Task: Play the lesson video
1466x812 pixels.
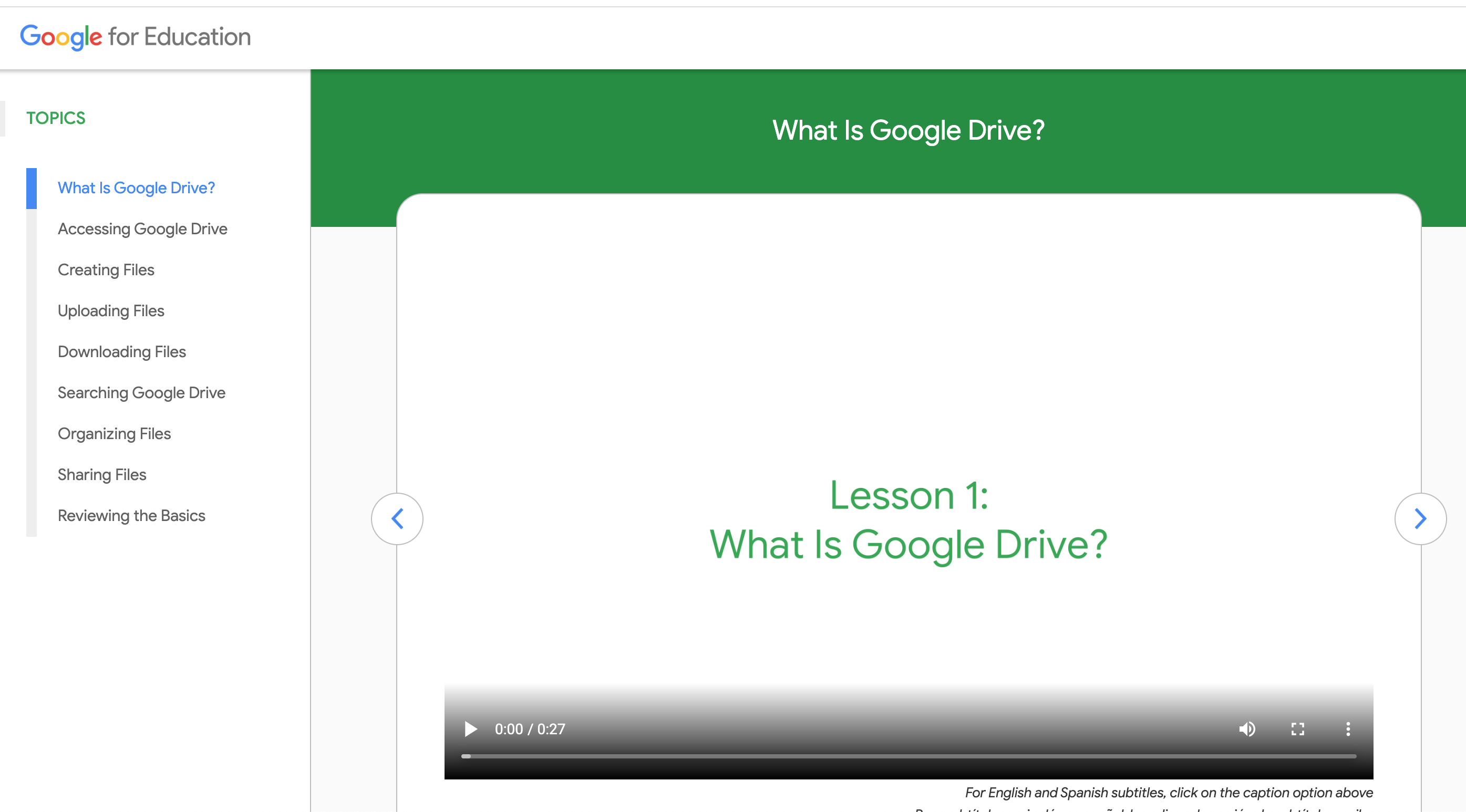Action: [470, 729]
